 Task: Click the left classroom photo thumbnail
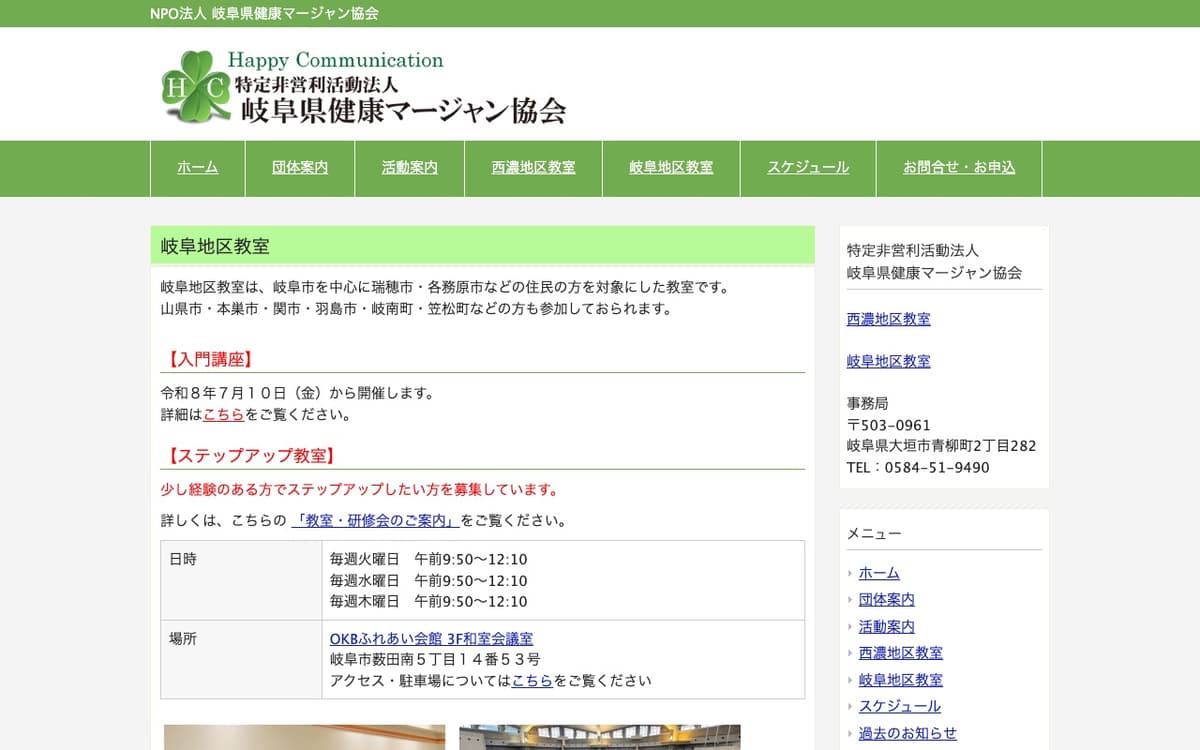pyautogui.click(x=304, y=737)
